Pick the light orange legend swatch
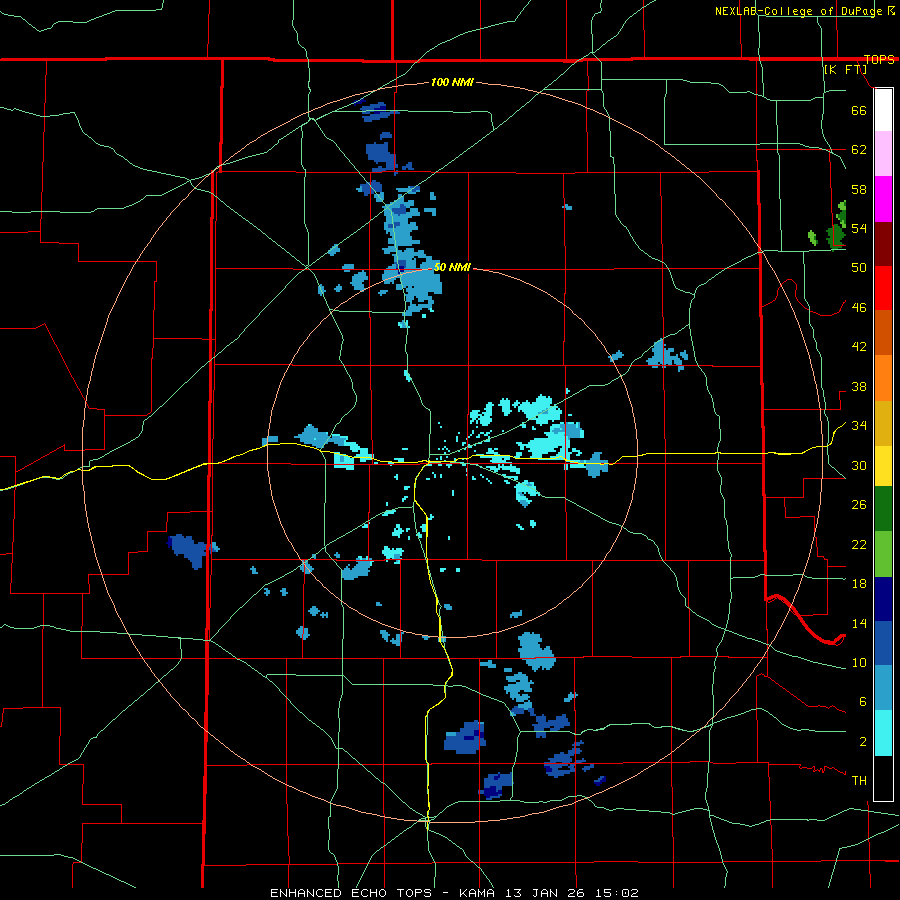Screen dimensions: 900x900 click(883, 378)
